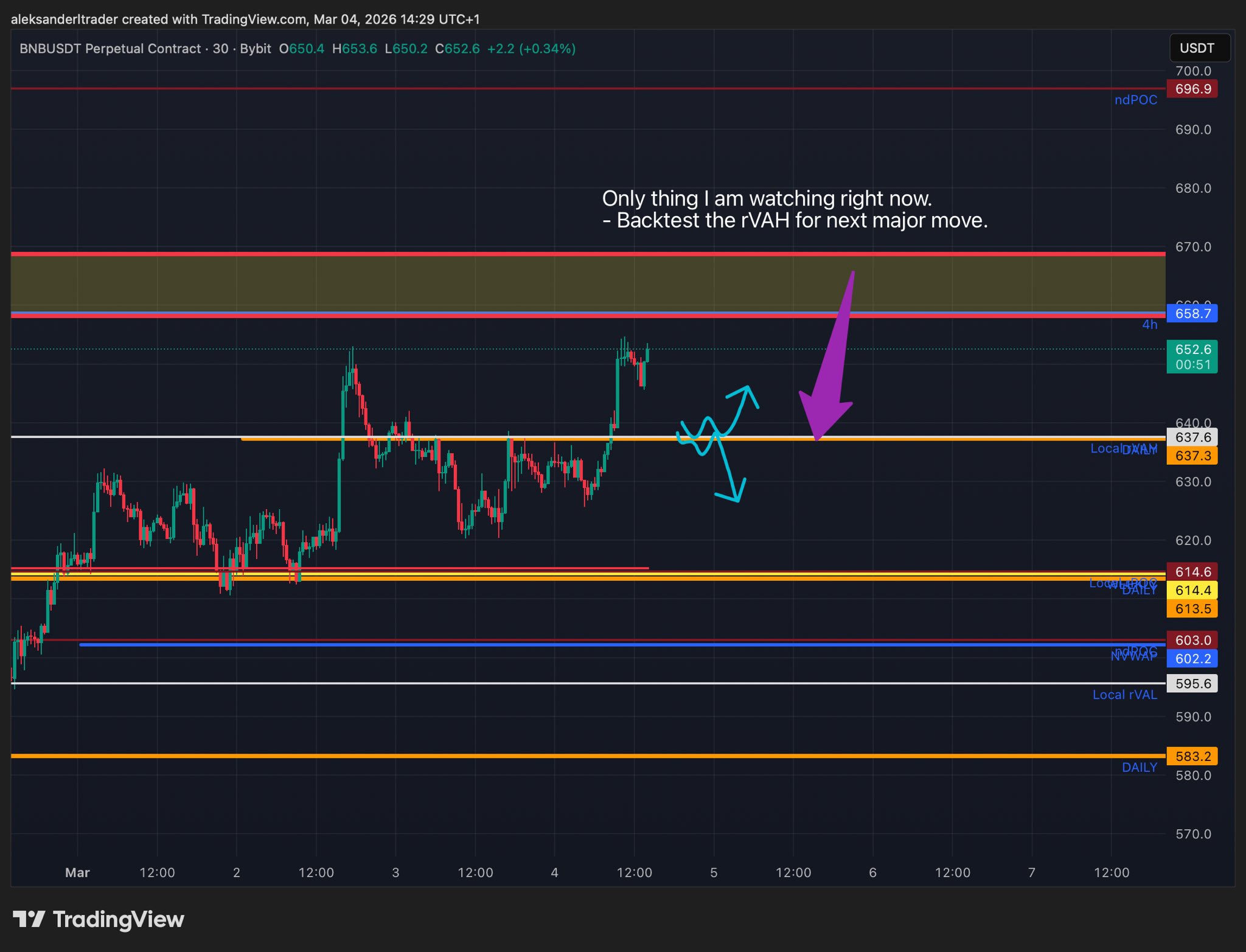
Task: Click the 'Local rVAL' line label
Action: [x=1124, y=695]
